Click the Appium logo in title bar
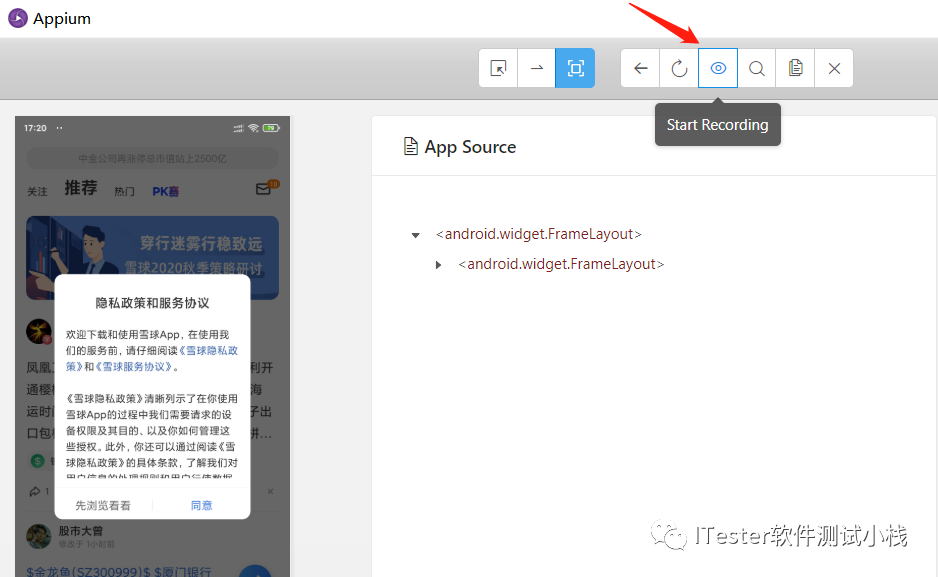This screenshot has width=938, height=577. tap(18, 18)
